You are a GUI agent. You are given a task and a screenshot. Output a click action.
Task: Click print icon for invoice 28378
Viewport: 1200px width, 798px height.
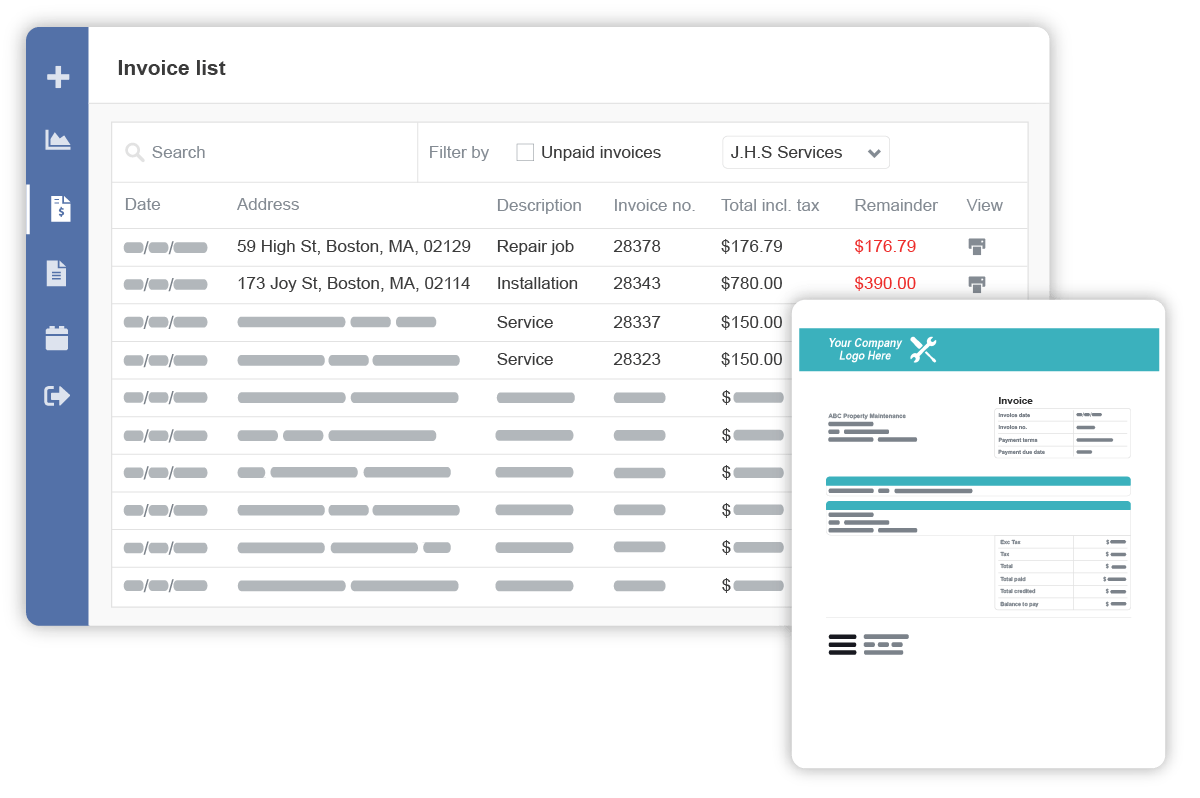coord(977,246)
